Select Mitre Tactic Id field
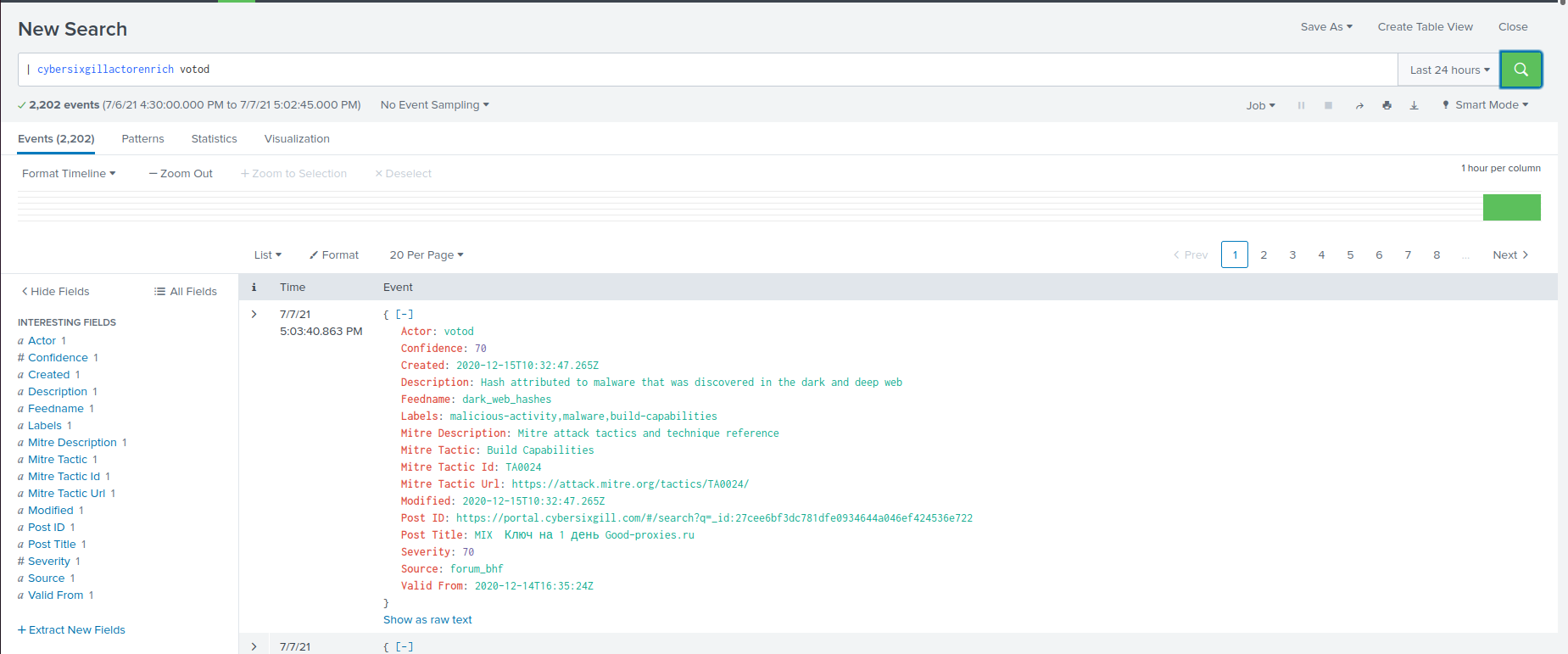Image resolution: width=1568 pixels, height=654 pixels. 64,476
